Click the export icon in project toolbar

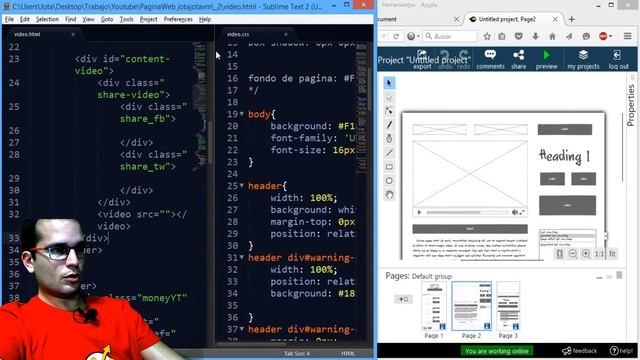[422, 59]
